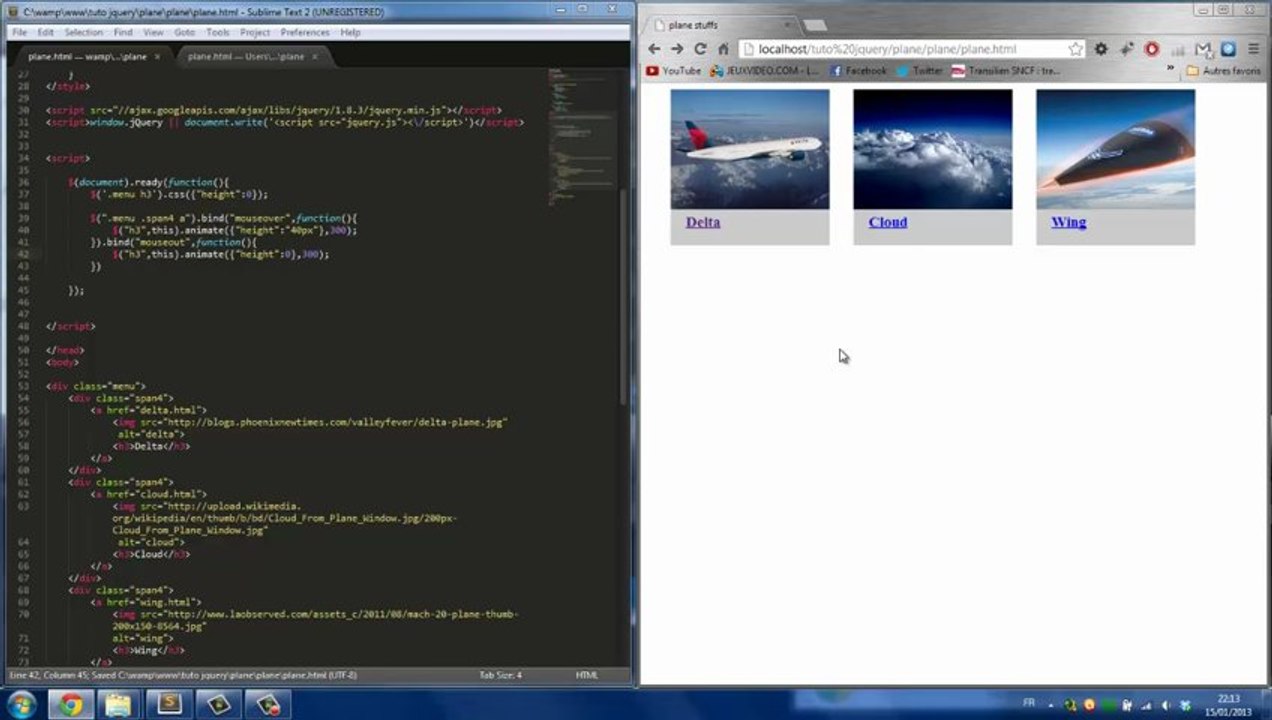Bookmark this page with the star icon
The height and width of the screenshot is (720, 1272).
click(1075, 49)
